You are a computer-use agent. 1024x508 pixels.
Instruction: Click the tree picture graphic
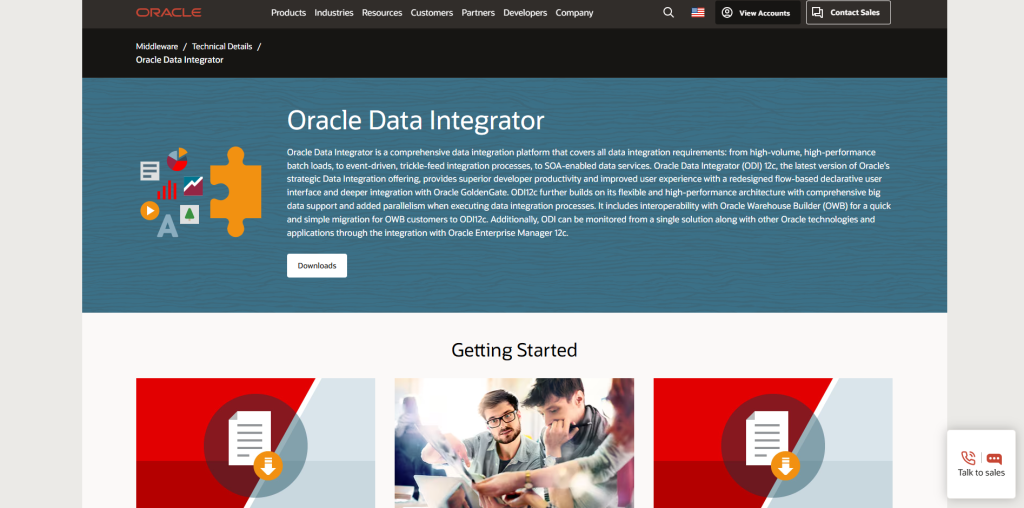tap(189, 214)
